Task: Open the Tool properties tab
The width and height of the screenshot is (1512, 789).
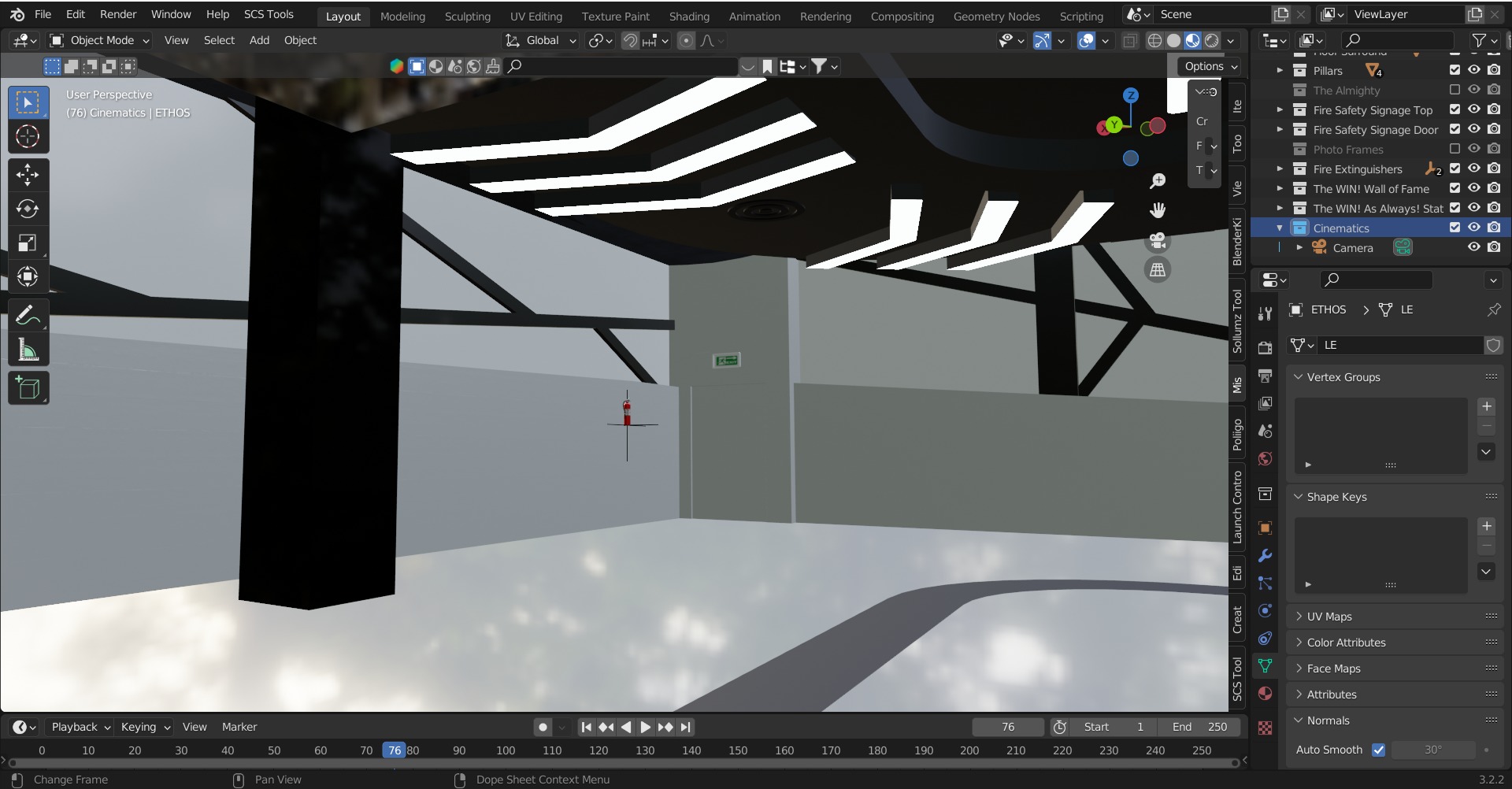Action: pos(1266,313)
